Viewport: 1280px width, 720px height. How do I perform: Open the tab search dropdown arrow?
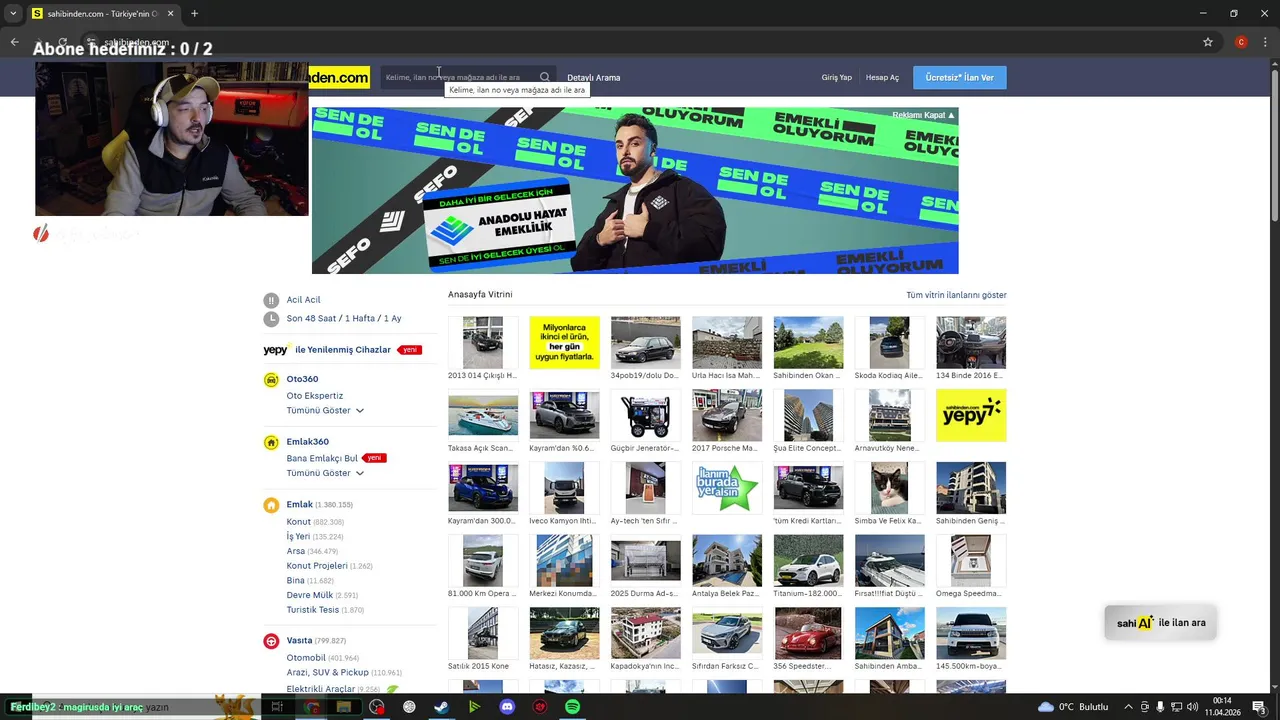(x=13, y=14)
